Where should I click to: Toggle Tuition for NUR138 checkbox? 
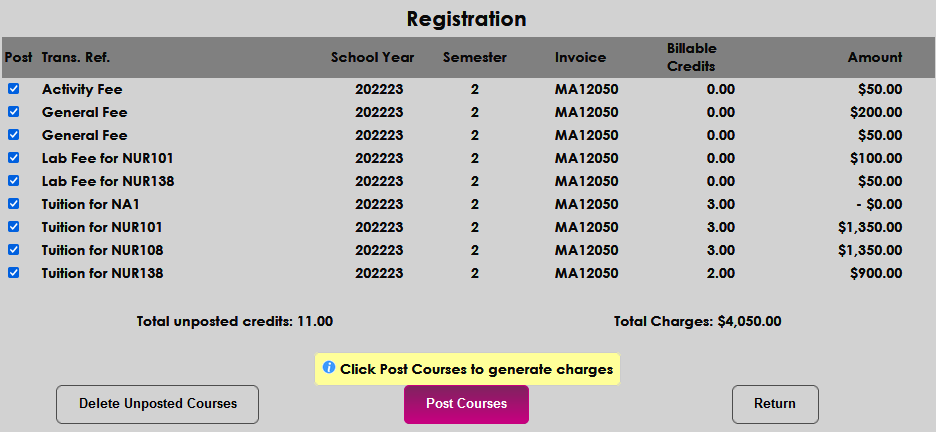[14, 273]
